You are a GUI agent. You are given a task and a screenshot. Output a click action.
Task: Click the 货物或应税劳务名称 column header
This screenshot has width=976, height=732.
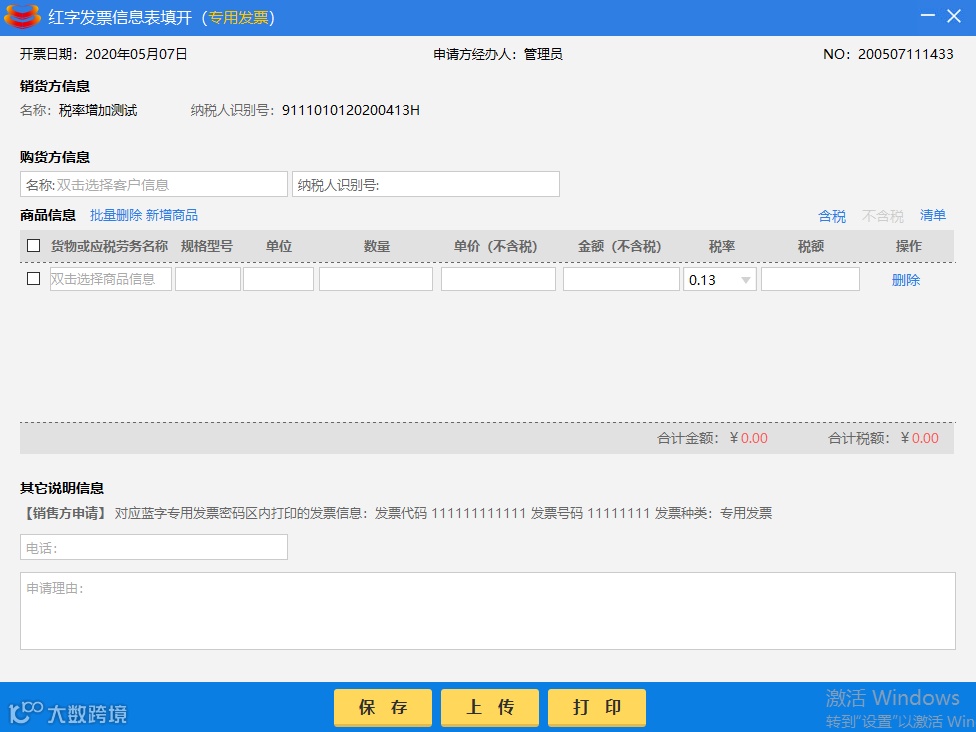(x=110, y=246)
